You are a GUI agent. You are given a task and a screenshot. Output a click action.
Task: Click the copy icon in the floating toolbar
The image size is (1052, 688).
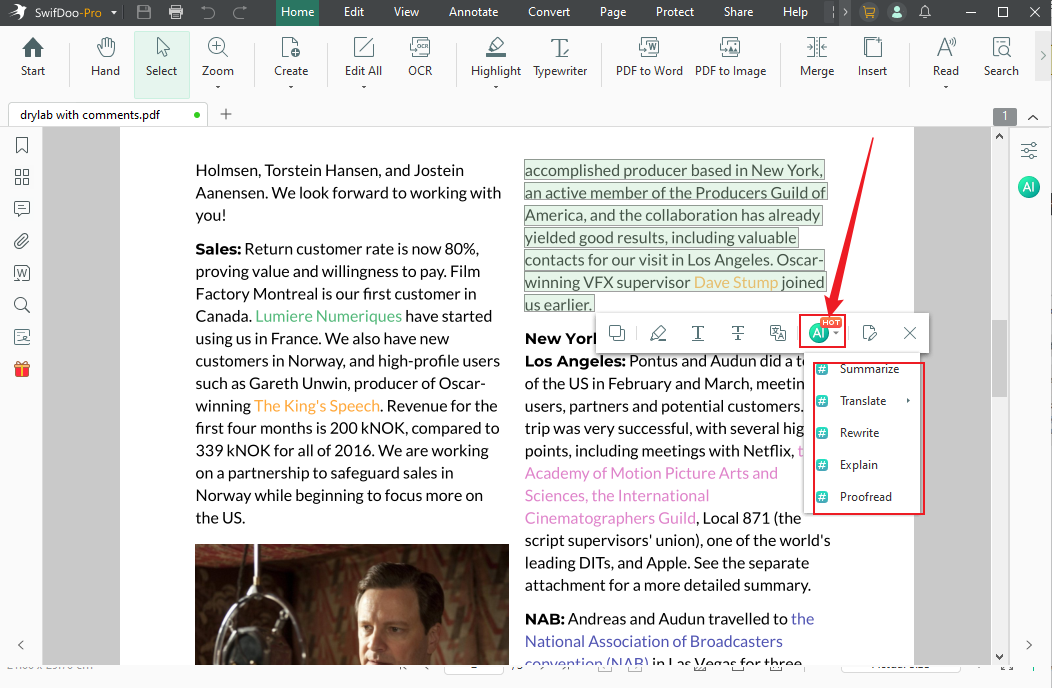coord(618,331)
